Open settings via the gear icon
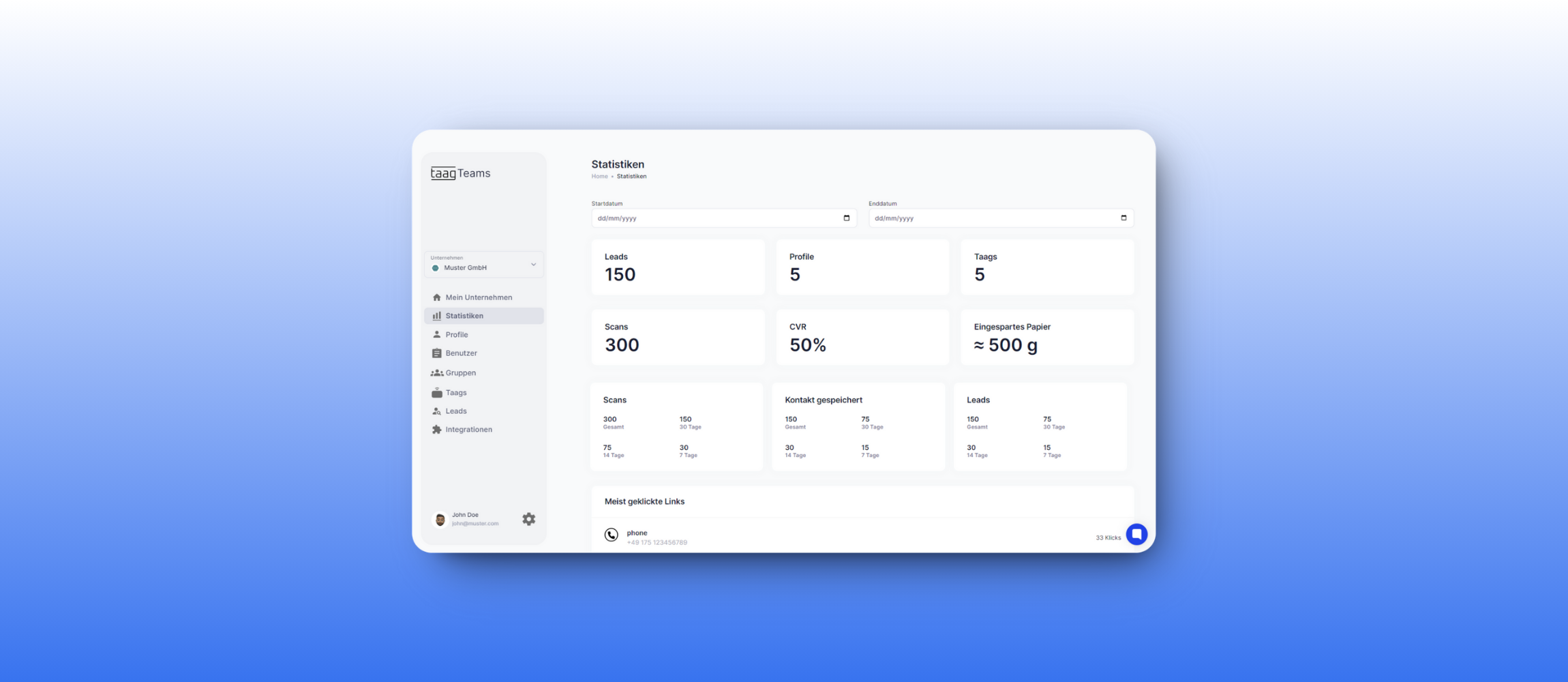 click(528, 519)
